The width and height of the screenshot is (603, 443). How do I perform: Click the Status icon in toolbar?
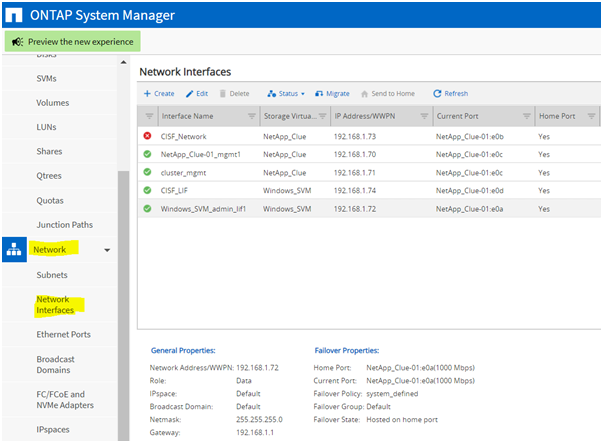point(272,93)
